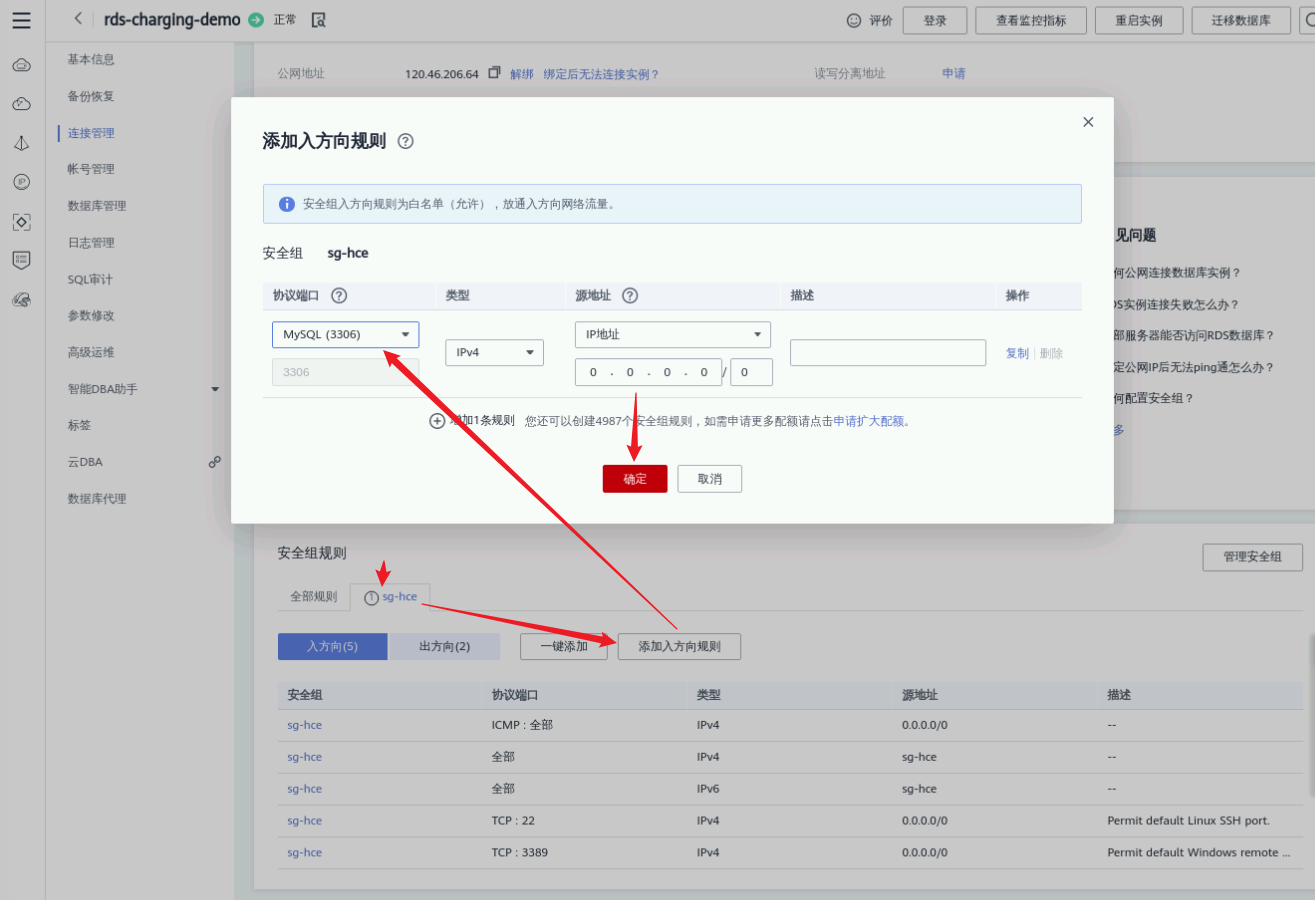This screenshot has height=900, width=1315.
Task: Click 管理安全组 button
Action: pyautogui.click(x=1252, y=557)
